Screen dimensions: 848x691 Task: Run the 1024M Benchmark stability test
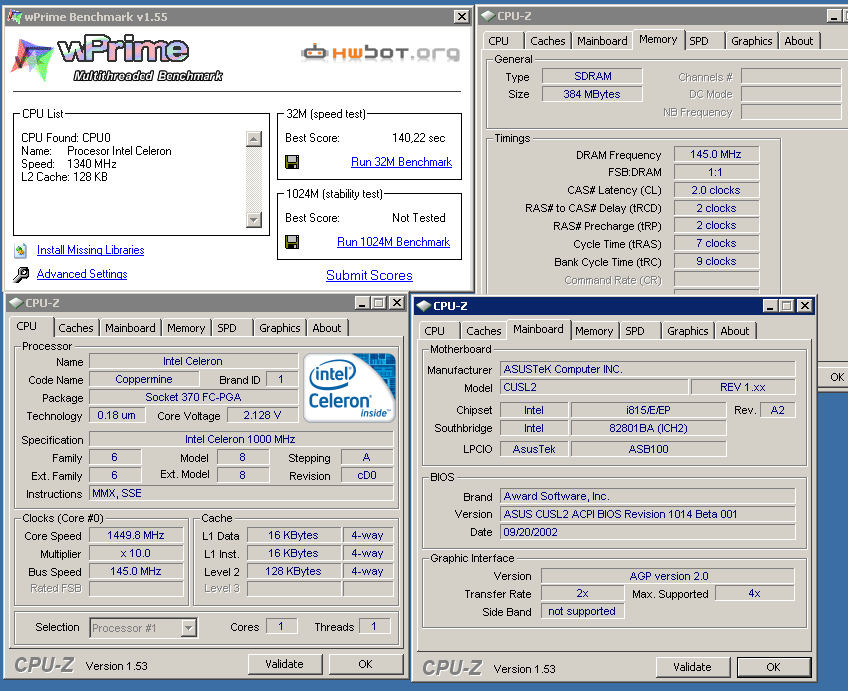(393, 242)
